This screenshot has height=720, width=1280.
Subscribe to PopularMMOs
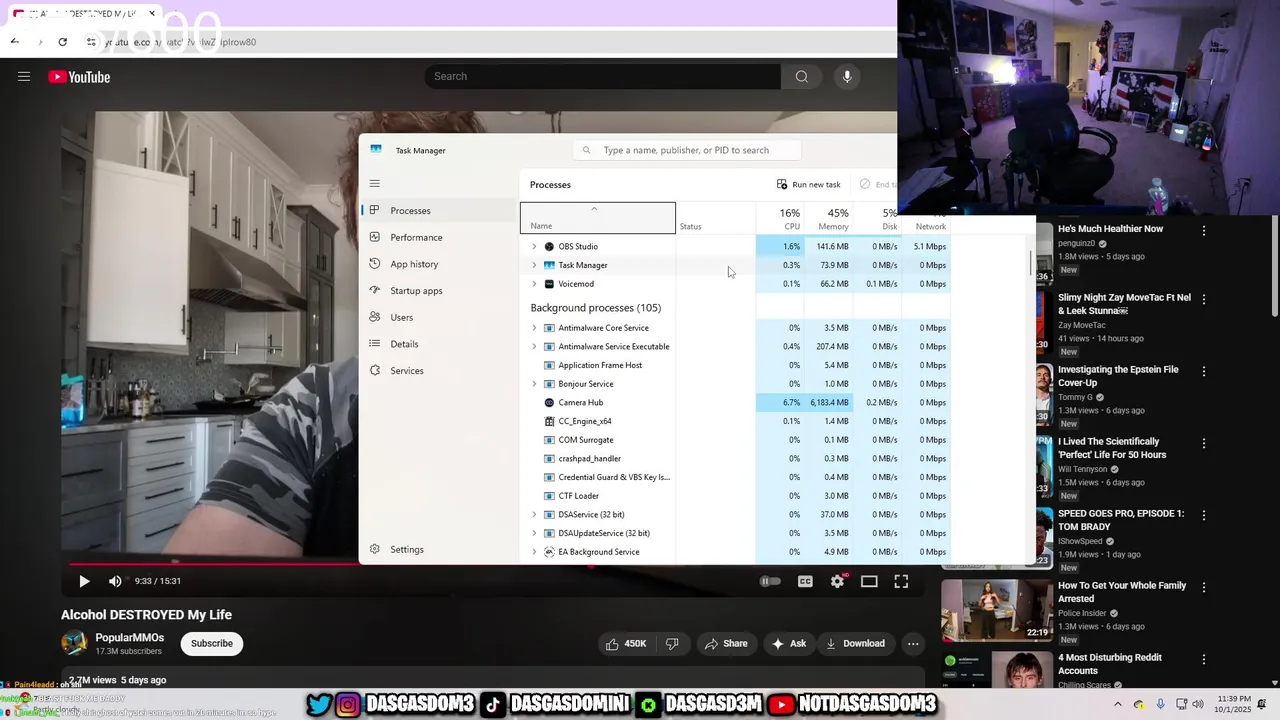pos(212,643)
